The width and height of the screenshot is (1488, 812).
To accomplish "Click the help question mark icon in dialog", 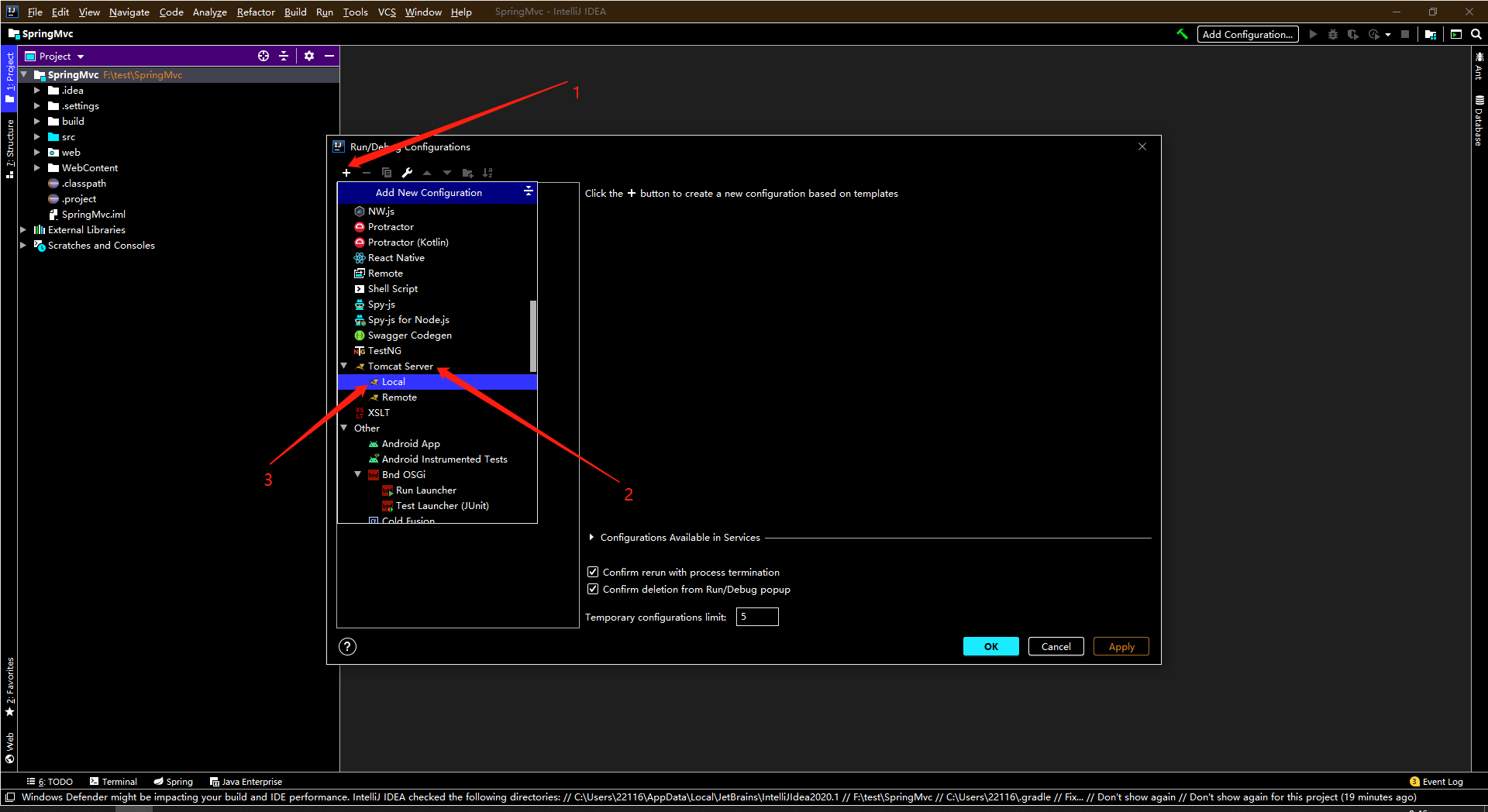I will (x=347, y=645).
